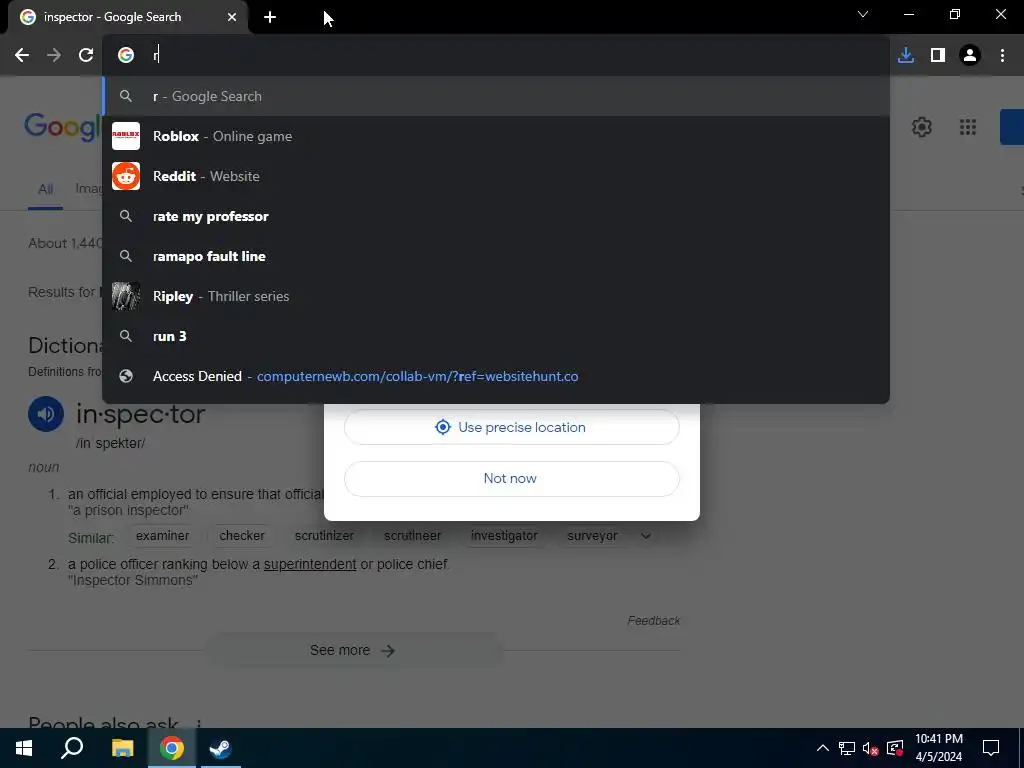The height and width of the screenshot is (768, 1024).
Task: Click the forward navigation arrow
Action: click(x=54, y=56)
